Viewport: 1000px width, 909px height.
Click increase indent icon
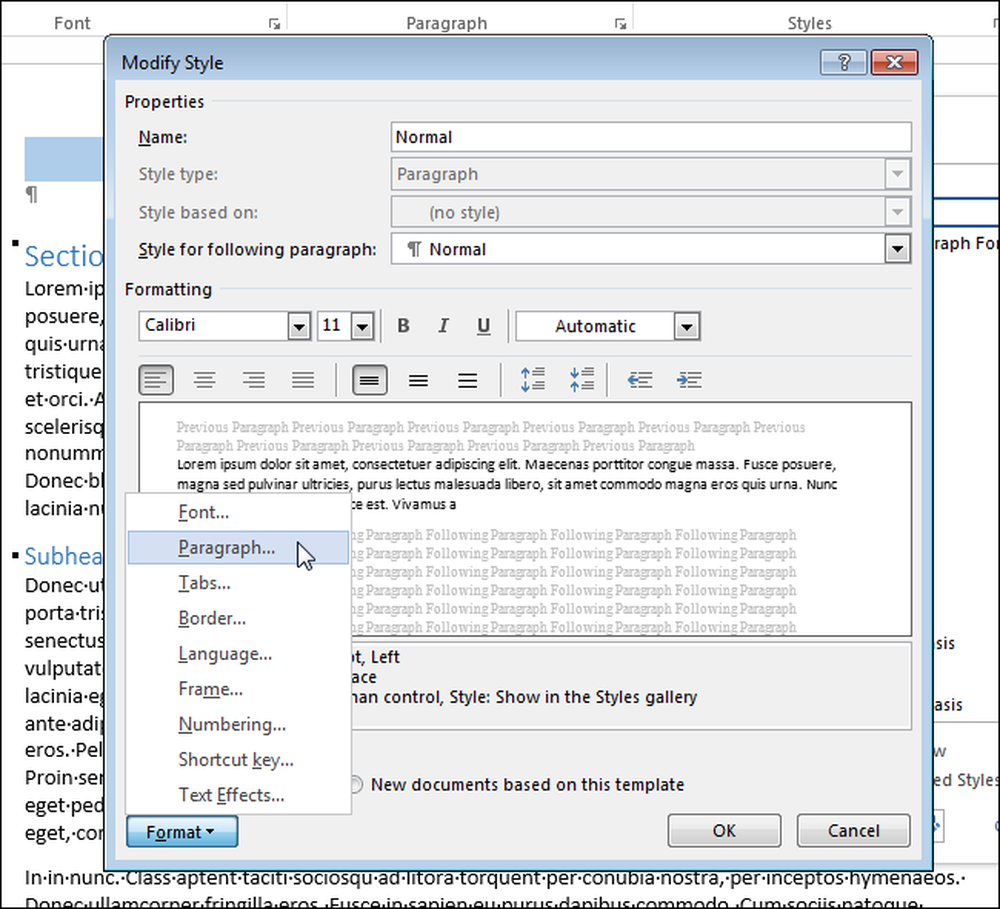click(x=689, y=381)
